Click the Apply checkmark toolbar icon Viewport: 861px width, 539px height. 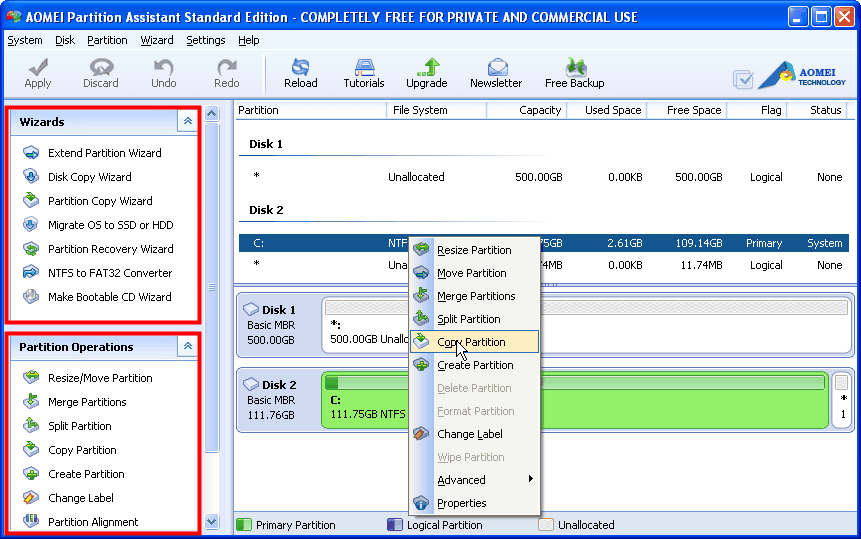tap(38, 68)
